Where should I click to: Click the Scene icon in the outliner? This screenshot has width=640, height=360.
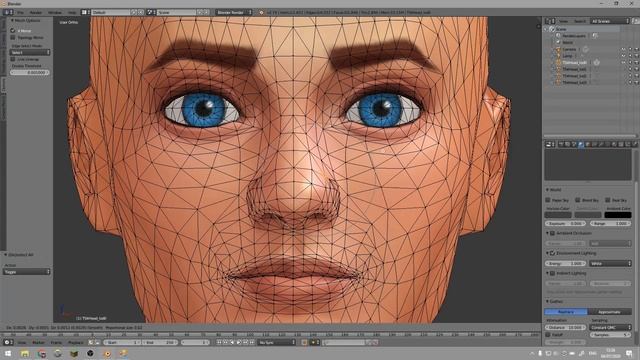[552, 29]
